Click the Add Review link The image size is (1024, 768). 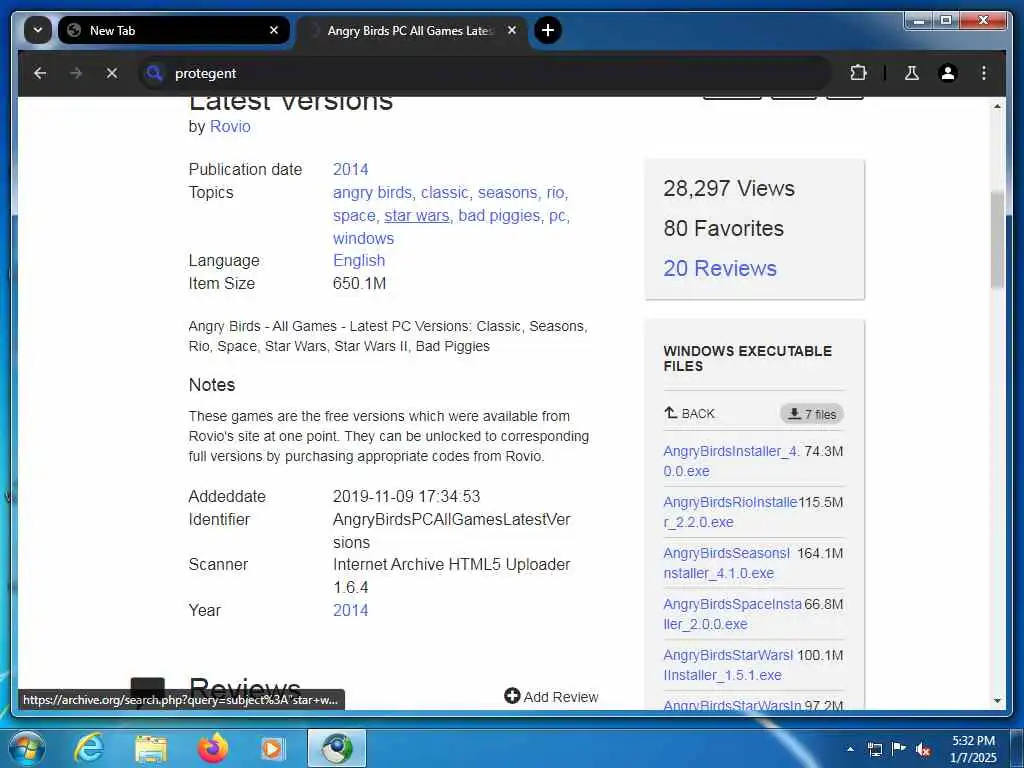click(x=551, y=697)
